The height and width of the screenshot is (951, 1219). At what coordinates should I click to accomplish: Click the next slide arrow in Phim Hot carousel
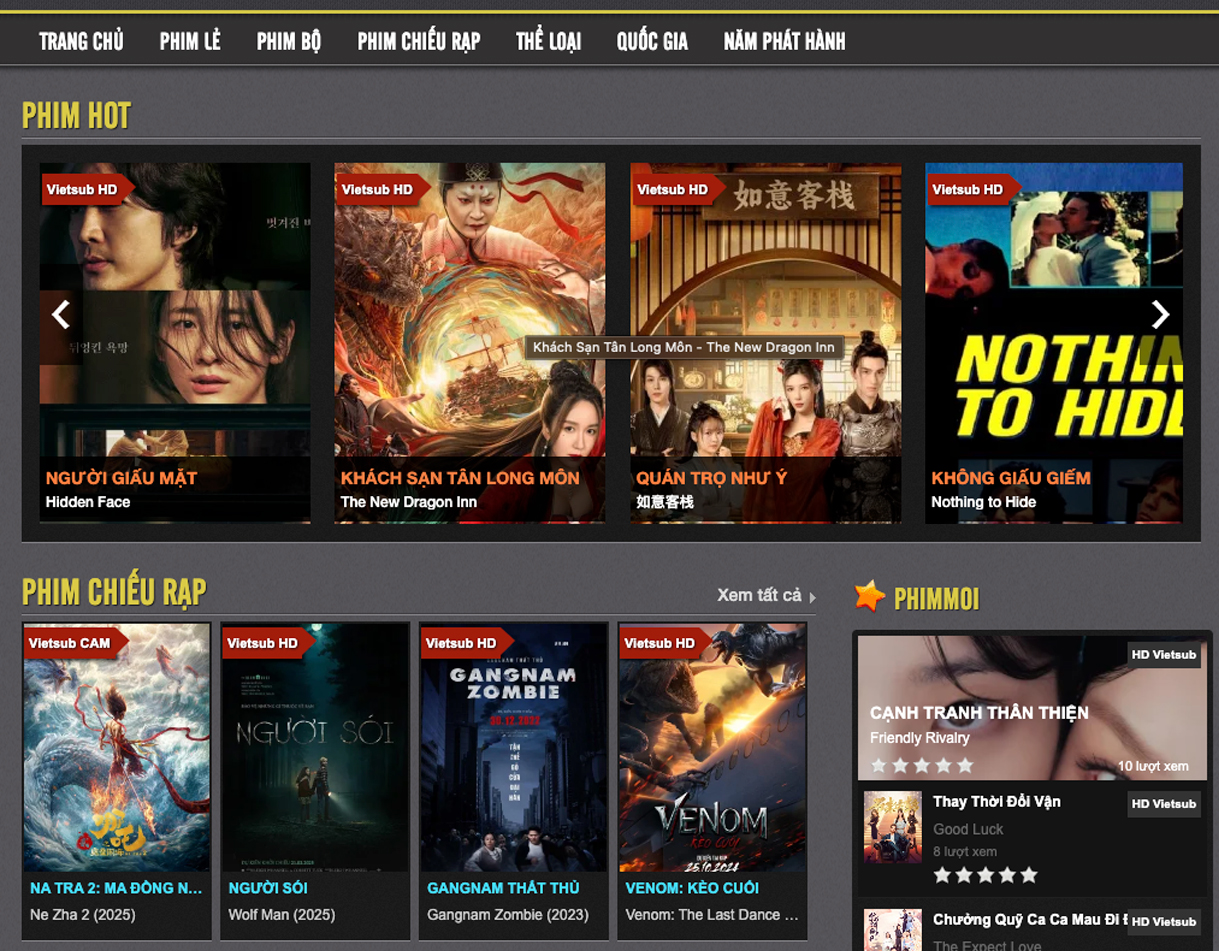tap(1160, 315)
